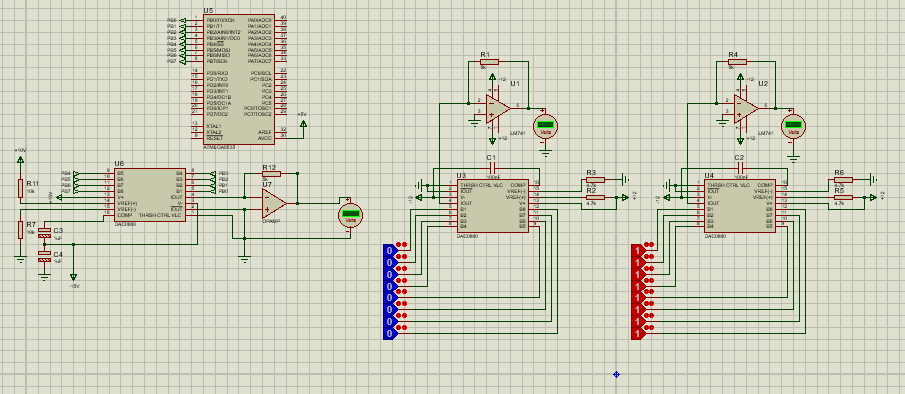
Task: Toggle red logic state wired to U4 B8
Action: tap(638, 333)
